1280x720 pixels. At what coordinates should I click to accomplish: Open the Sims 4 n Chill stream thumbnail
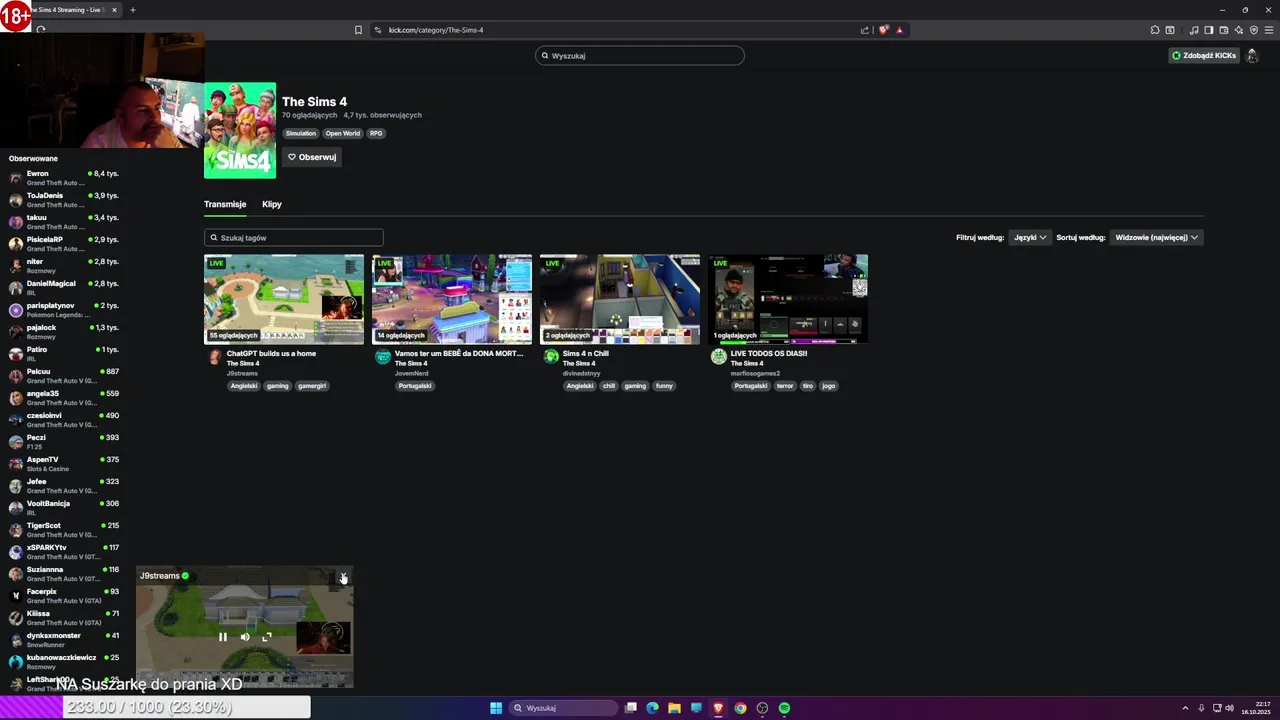coord(620,299)
